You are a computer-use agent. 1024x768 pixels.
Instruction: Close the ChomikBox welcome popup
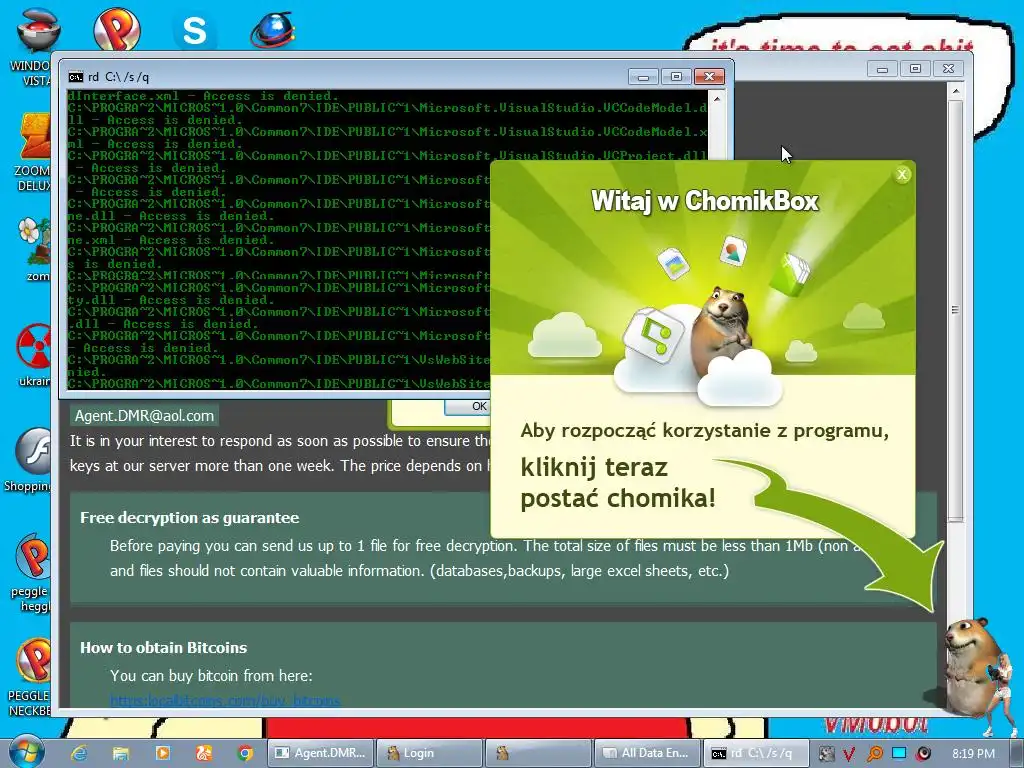point(902,174)
